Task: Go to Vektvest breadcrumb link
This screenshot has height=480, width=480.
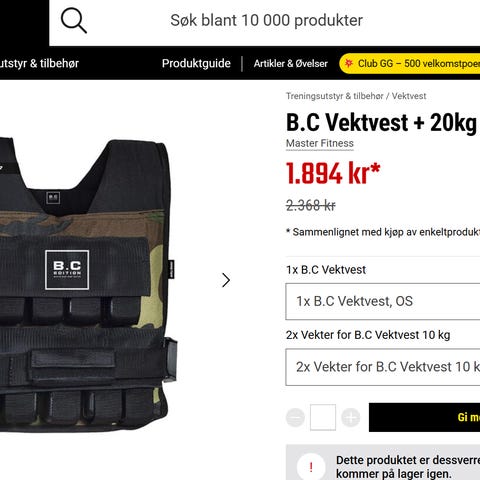Action: [x=409, y=96]
